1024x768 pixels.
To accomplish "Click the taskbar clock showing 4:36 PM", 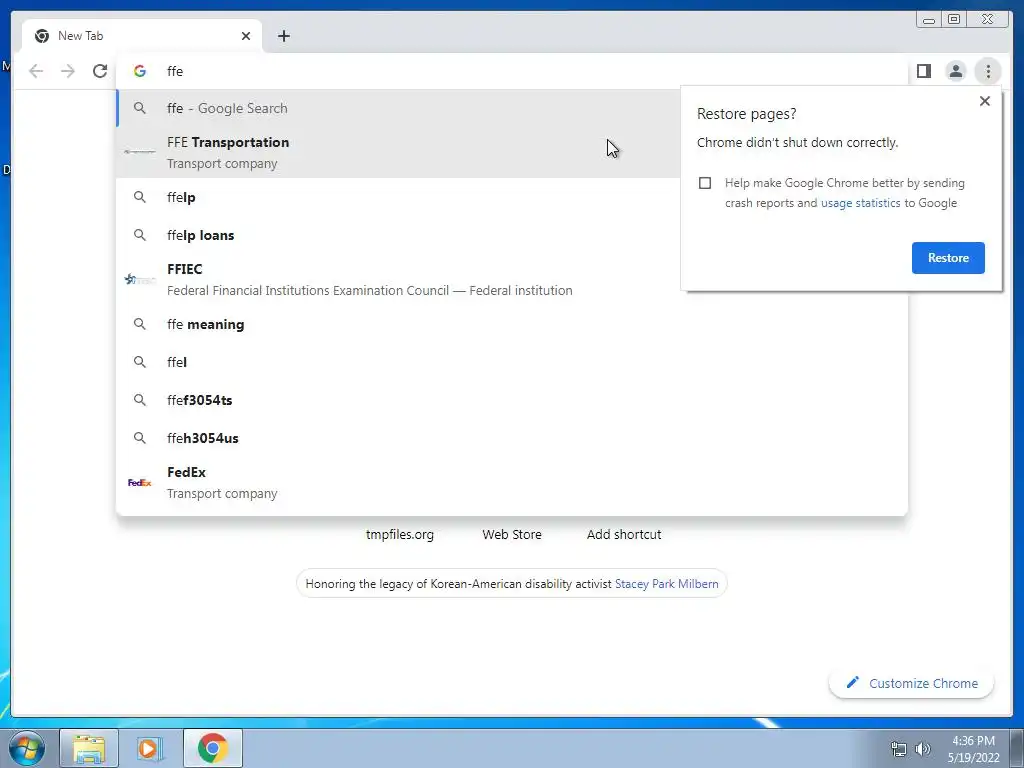I will 974,749.
